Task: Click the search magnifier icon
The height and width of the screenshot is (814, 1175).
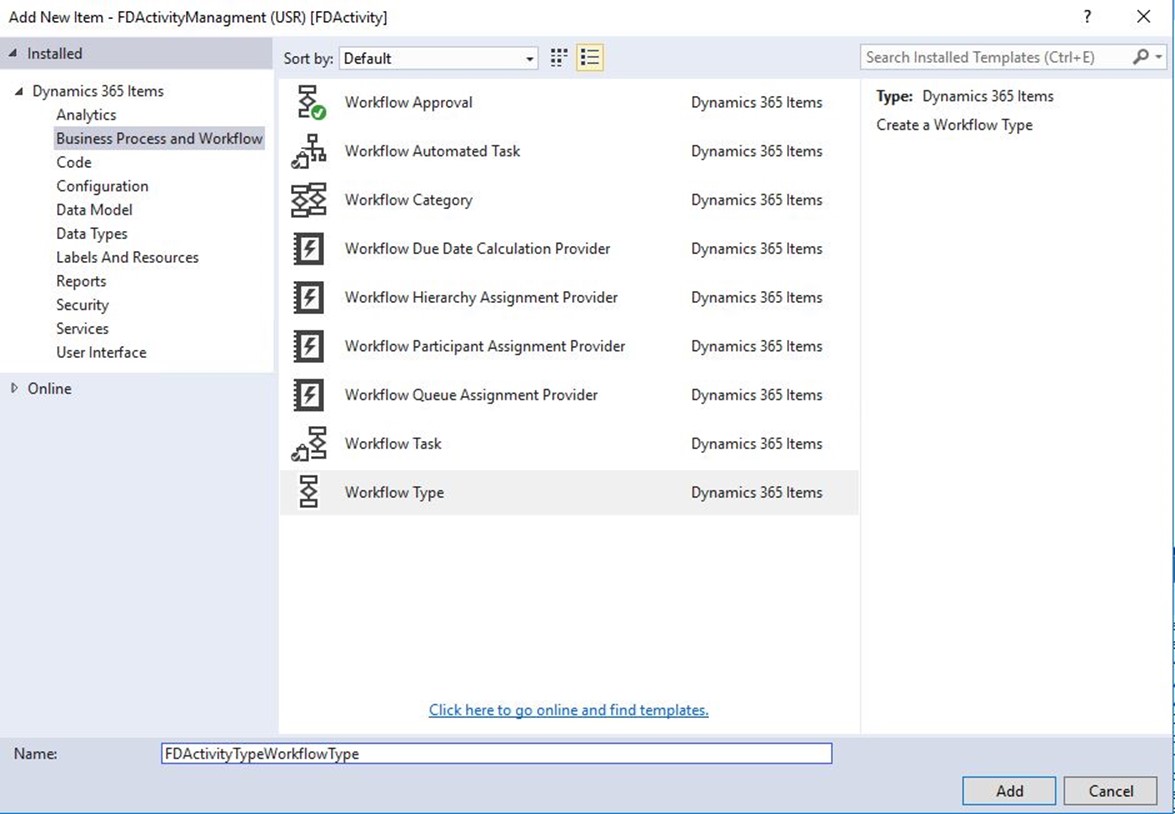Action: click(1141, 57)
